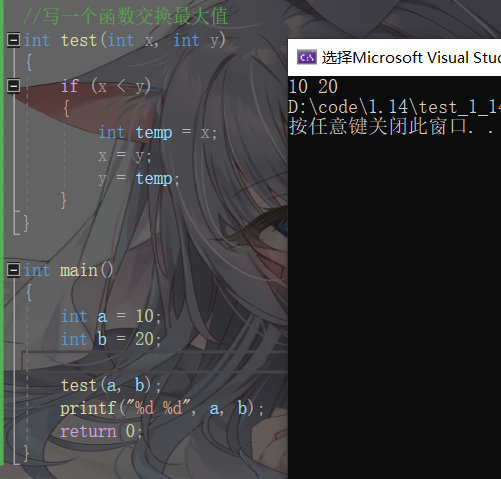Click the console title bar text
The height and width of the screenshot is (479, 501).
(411, 58)
